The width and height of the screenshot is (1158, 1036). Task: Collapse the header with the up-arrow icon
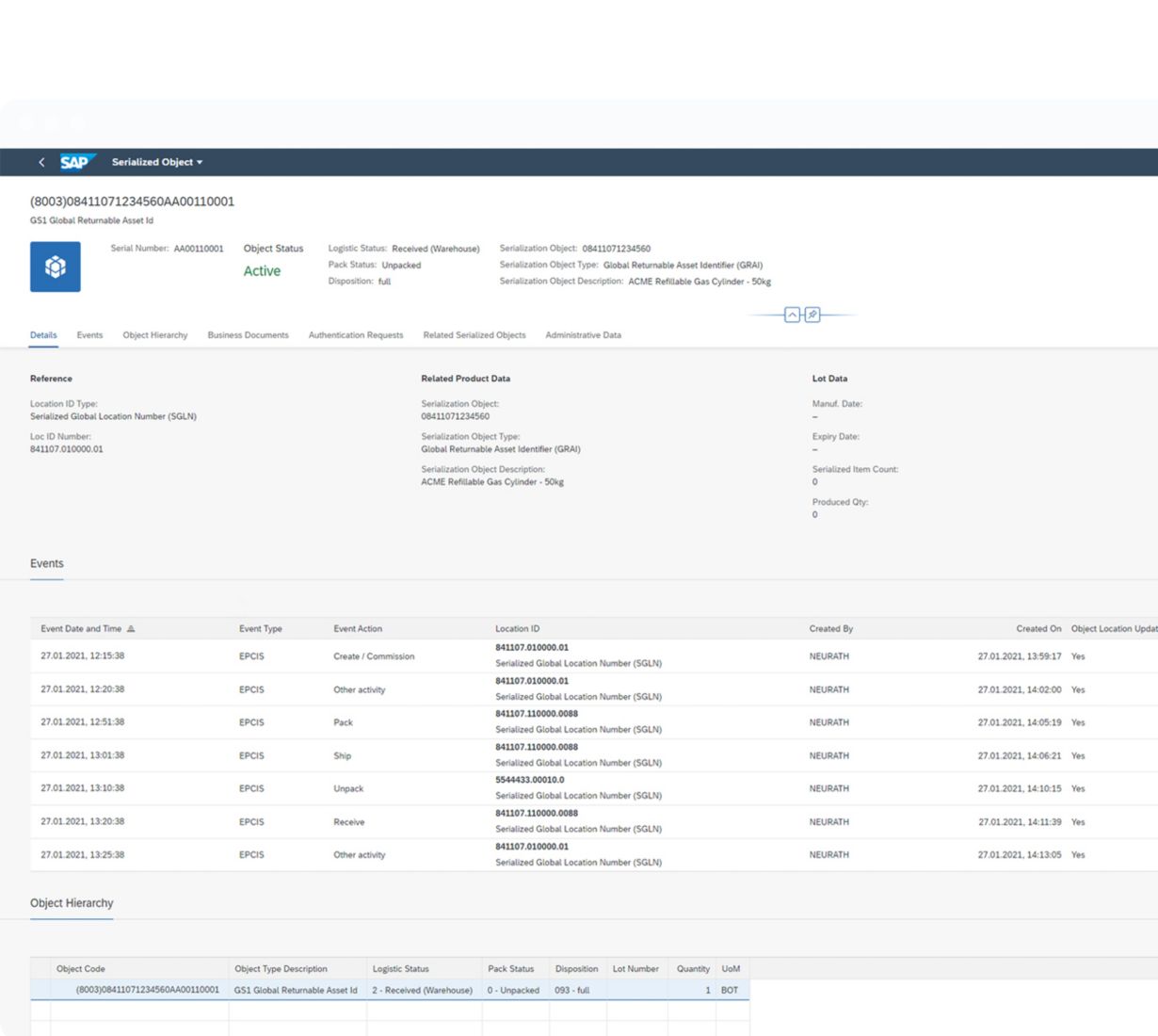[x=792, y=315]
